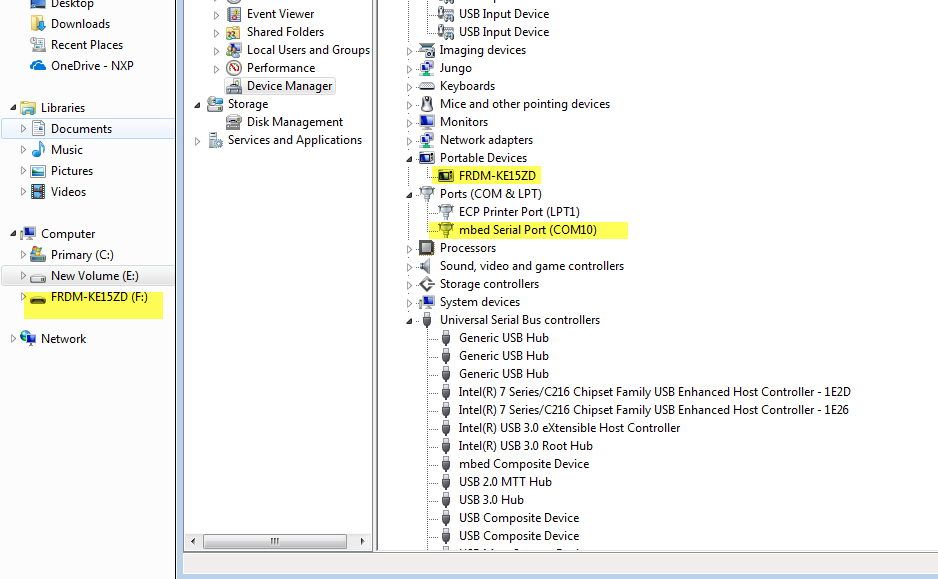Viewport: 938px width, 579px height.
Task: Select USB 2.0 MTT Hub entry
Action: coord(505,482)
